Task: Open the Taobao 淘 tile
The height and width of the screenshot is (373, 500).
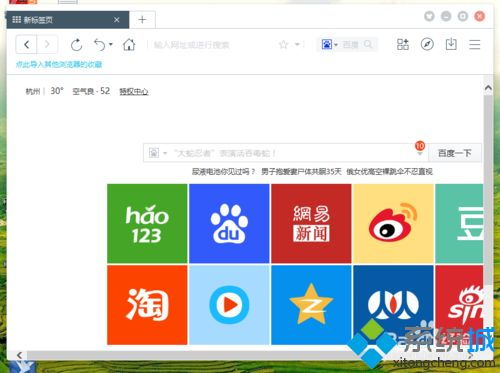Action: 147,305
